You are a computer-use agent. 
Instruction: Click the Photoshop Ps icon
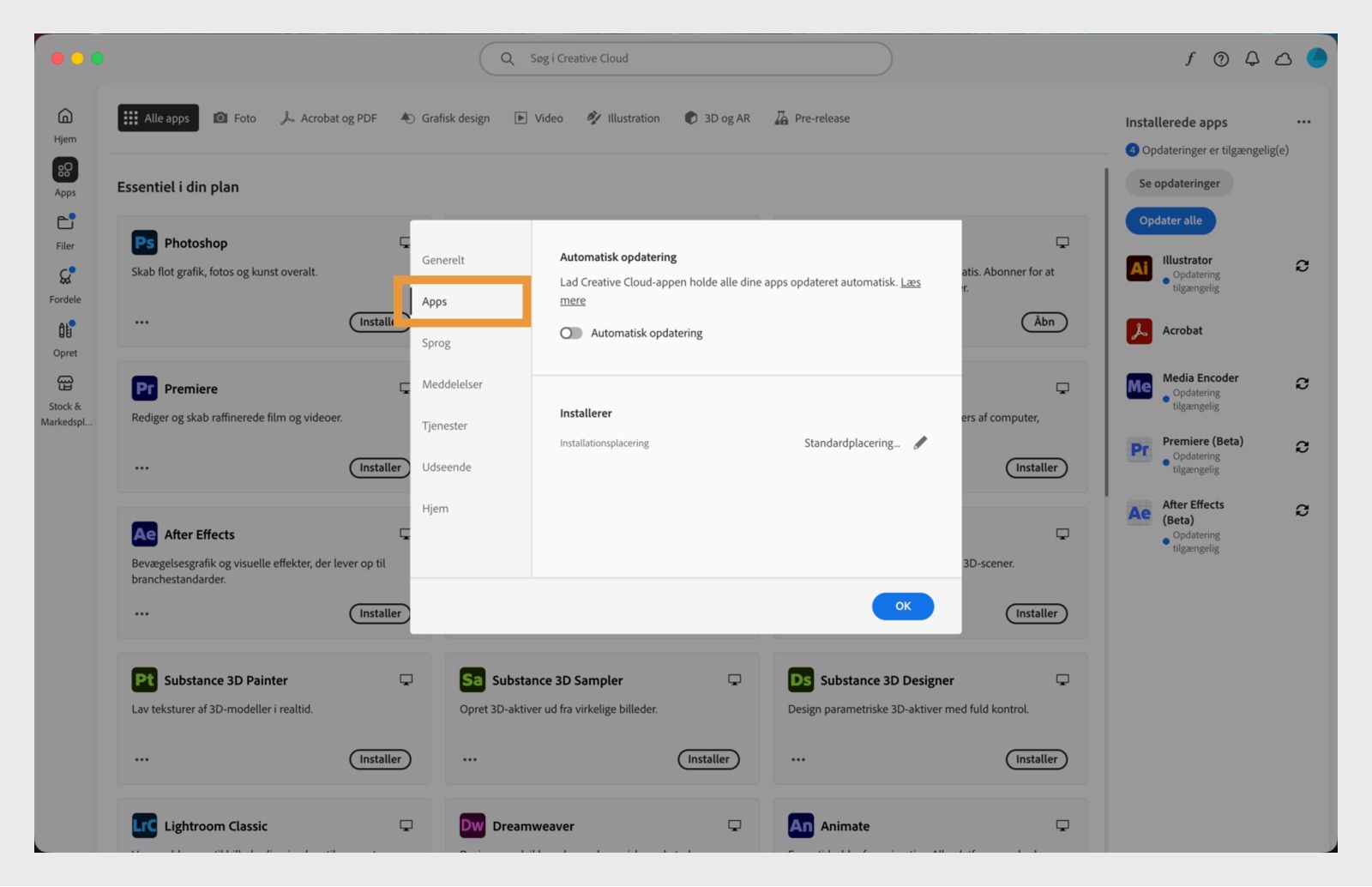coord(144,243)
